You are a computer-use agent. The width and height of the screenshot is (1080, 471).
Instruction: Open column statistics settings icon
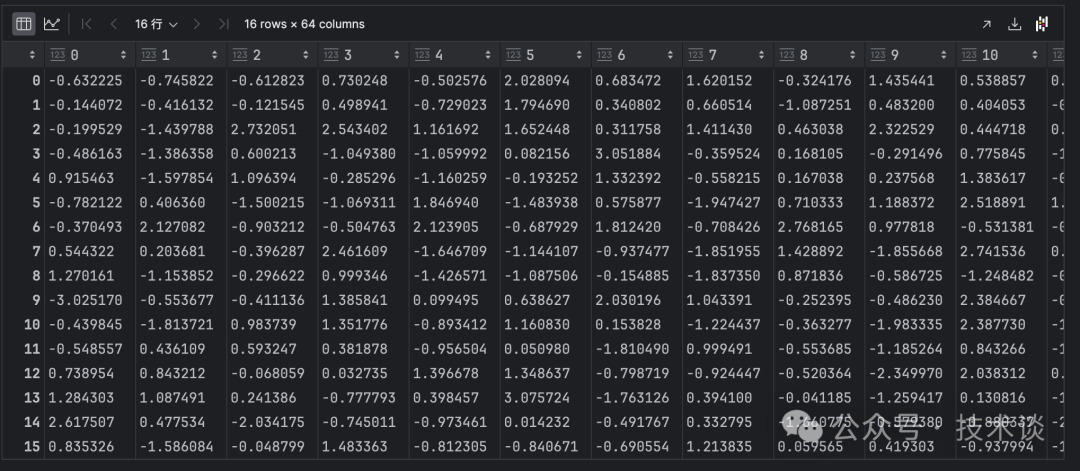(1041, 24)
